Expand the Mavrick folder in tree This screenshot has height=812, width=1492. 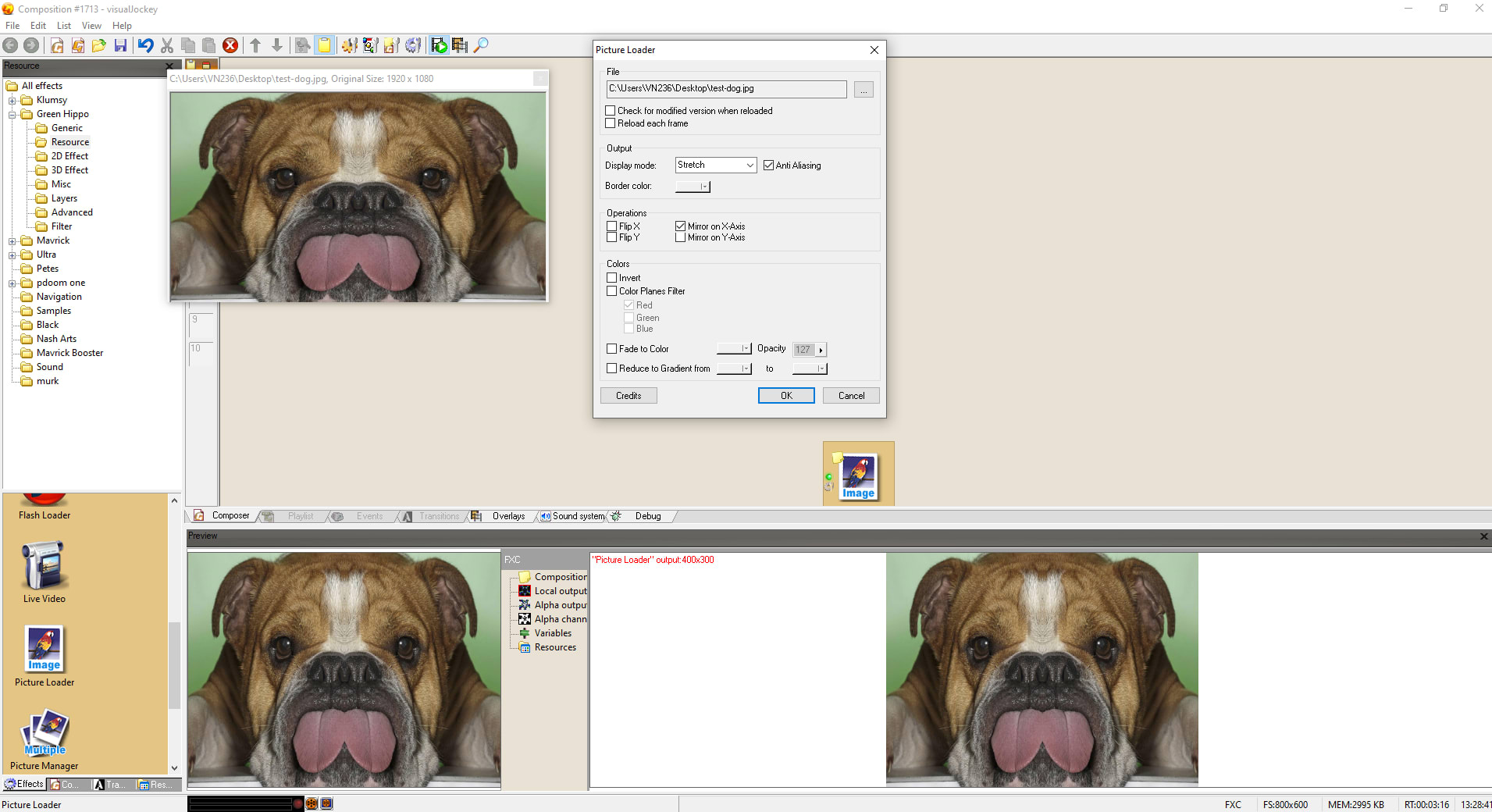(x=12, y=241)
